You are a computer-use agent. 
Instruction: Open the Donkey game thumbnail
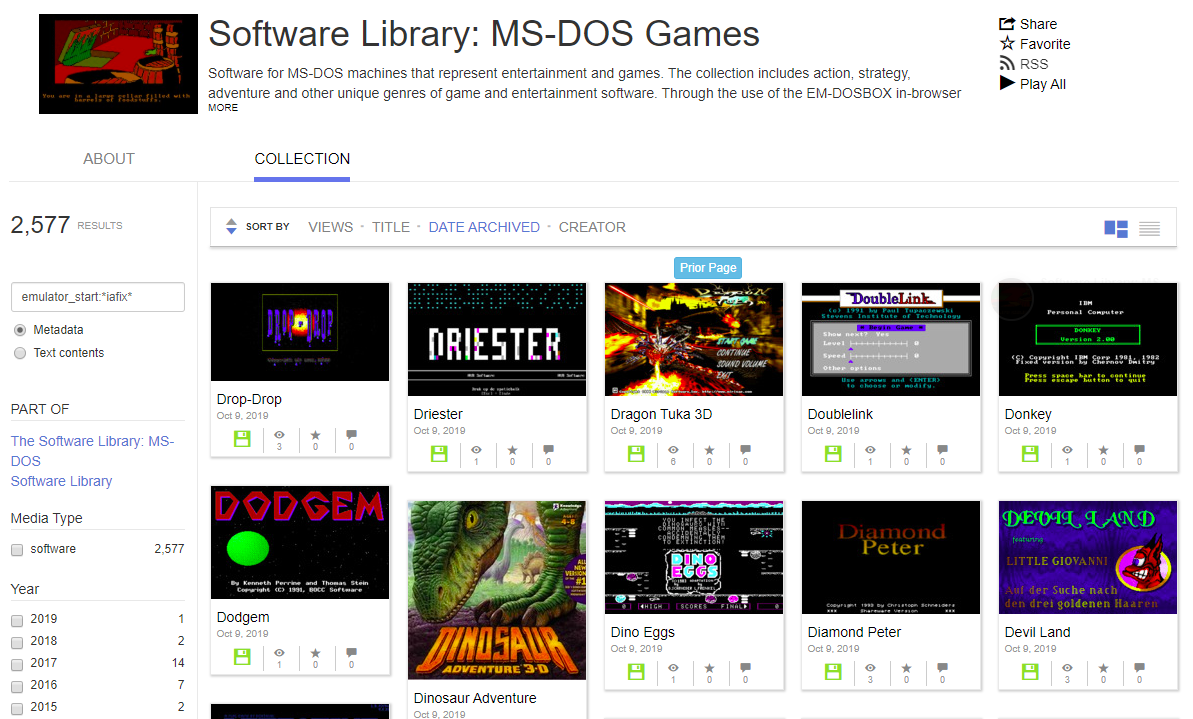click(x=1088, y=339)
